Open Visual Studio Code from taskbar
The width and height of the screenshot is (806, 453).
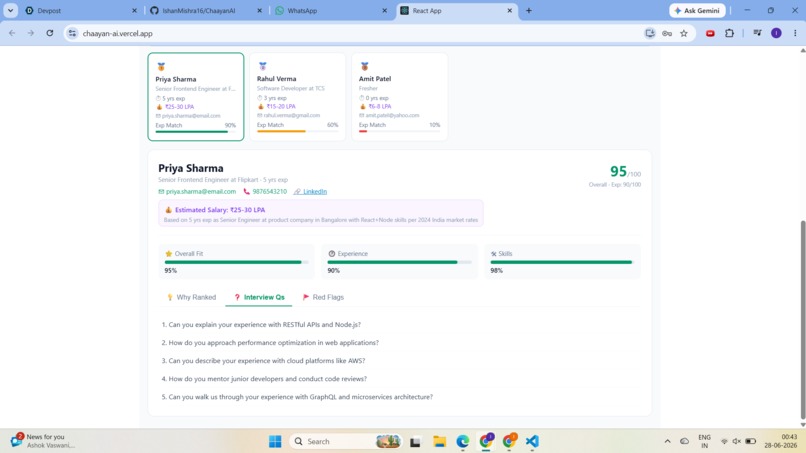[x=532, y=441]
